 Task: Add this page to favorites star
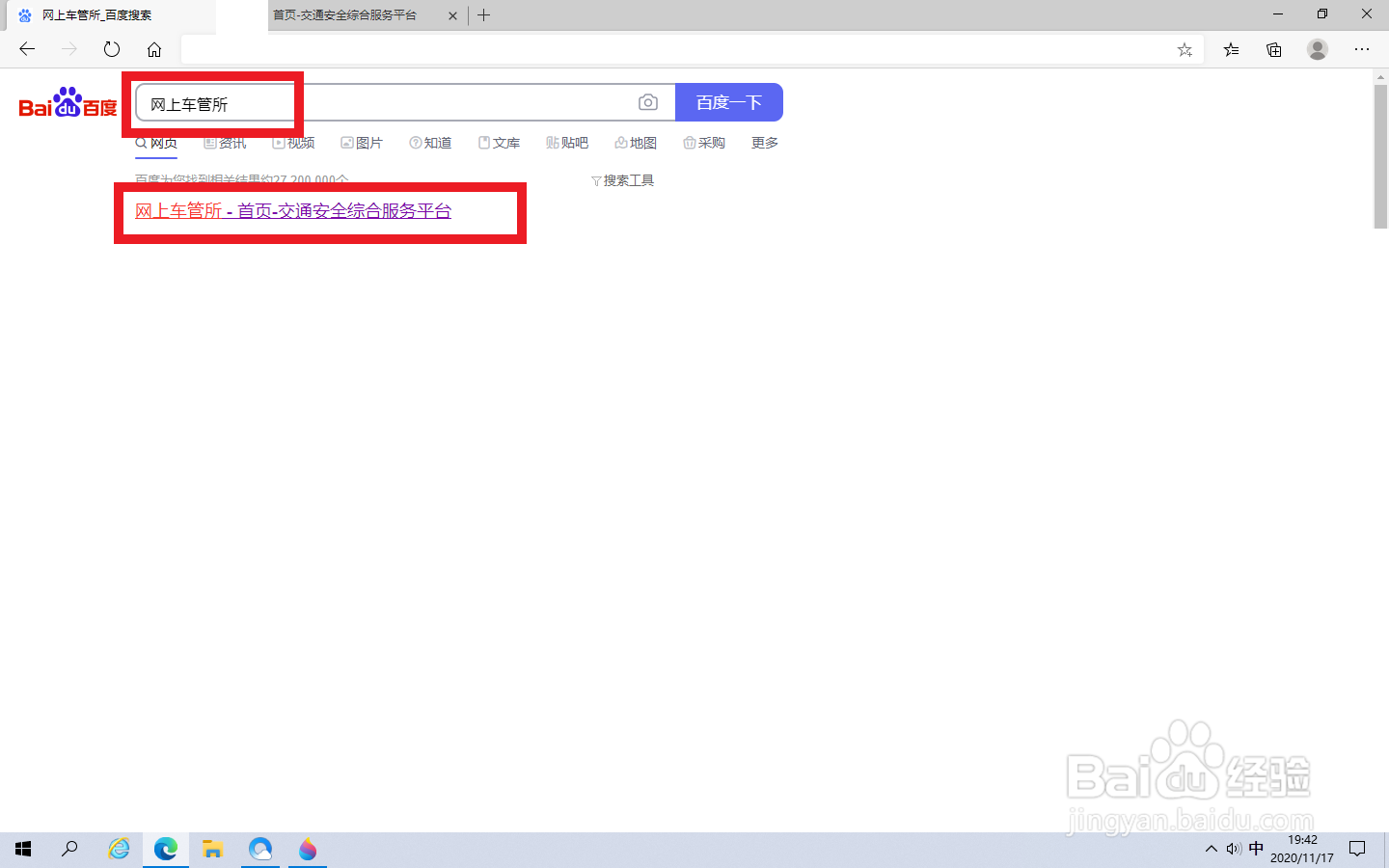[x=1185, y=50]
